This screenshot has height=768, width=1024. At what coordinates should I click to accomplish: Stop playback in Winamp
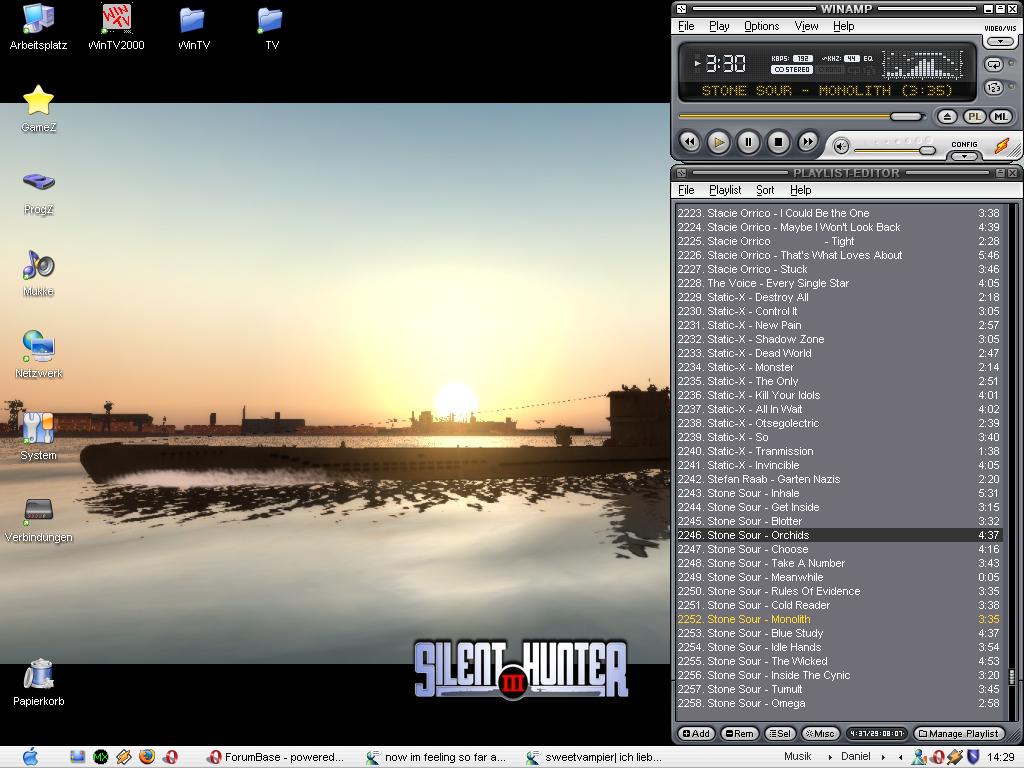778,142
